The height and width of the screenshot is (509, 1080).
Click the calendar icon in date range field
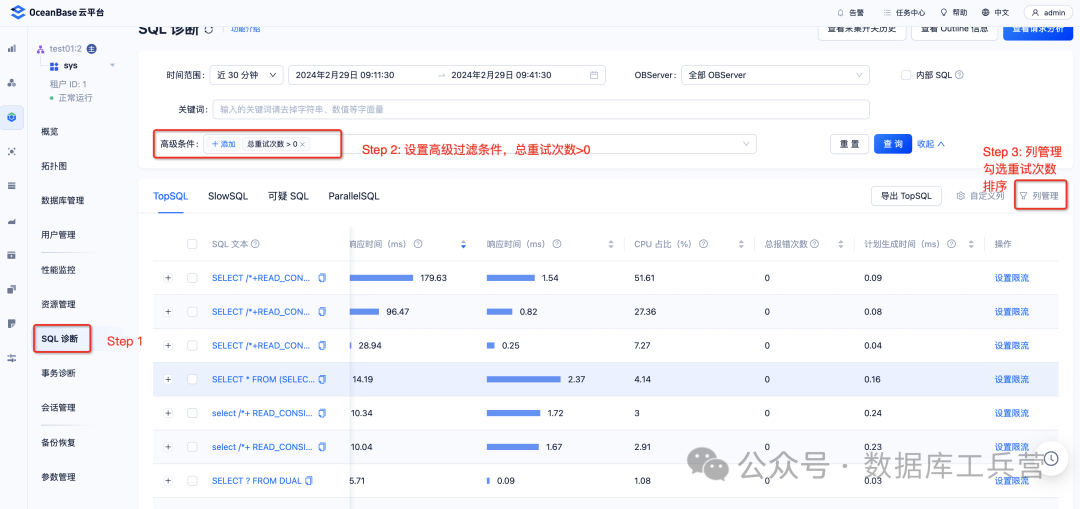[594, 75]
